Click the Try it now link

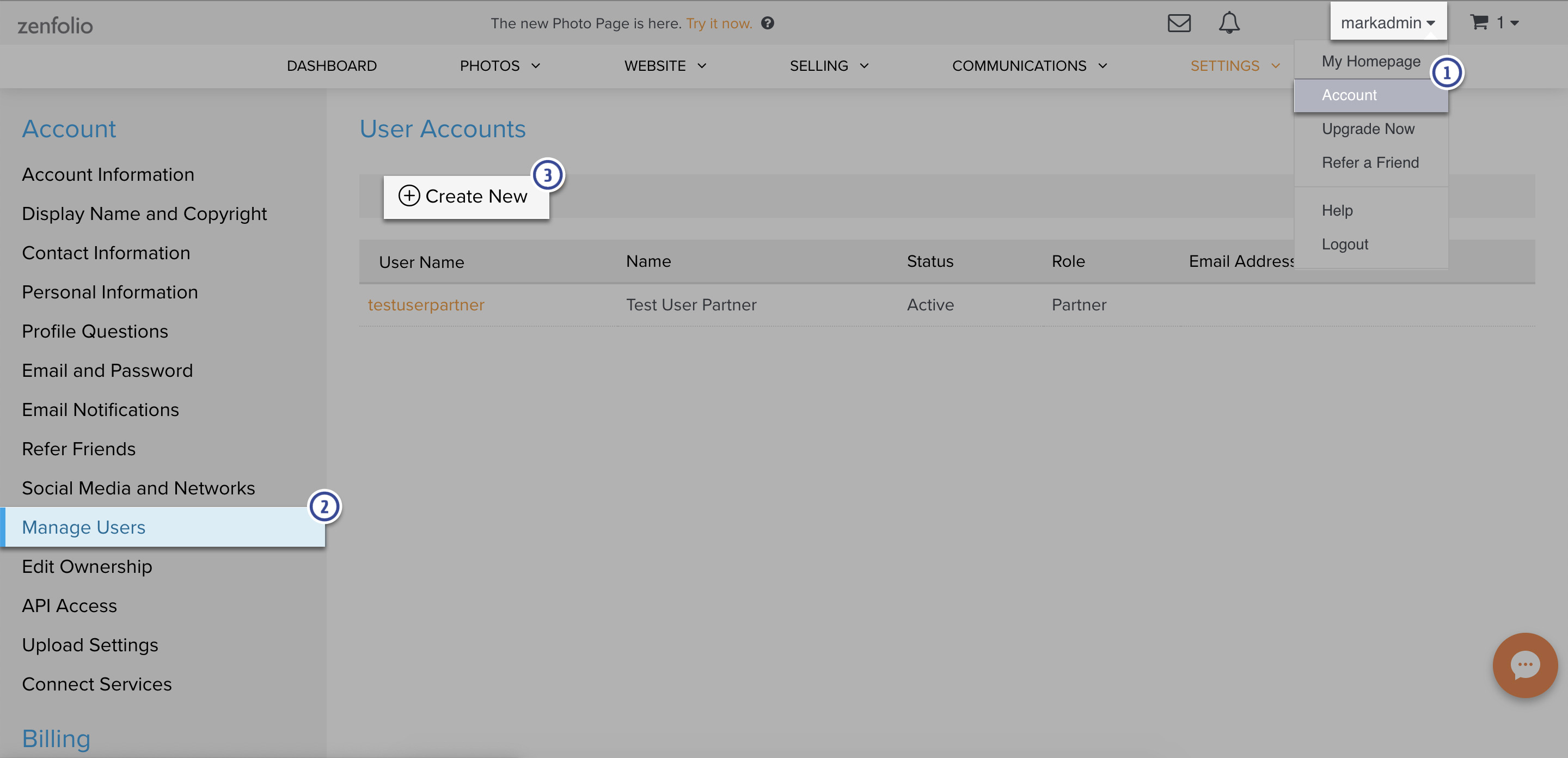coord(719,23)
